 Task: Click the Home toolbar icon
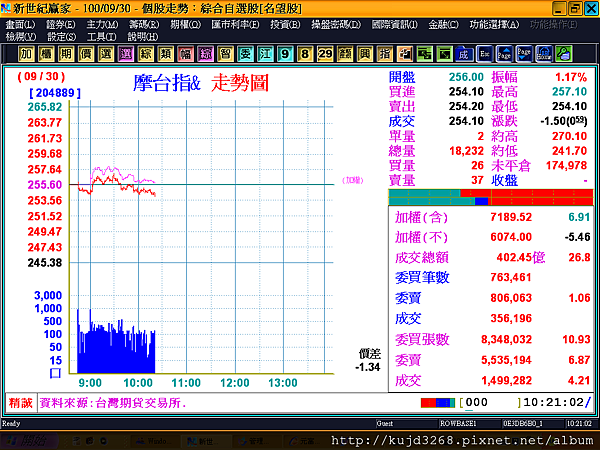point(544,54)
